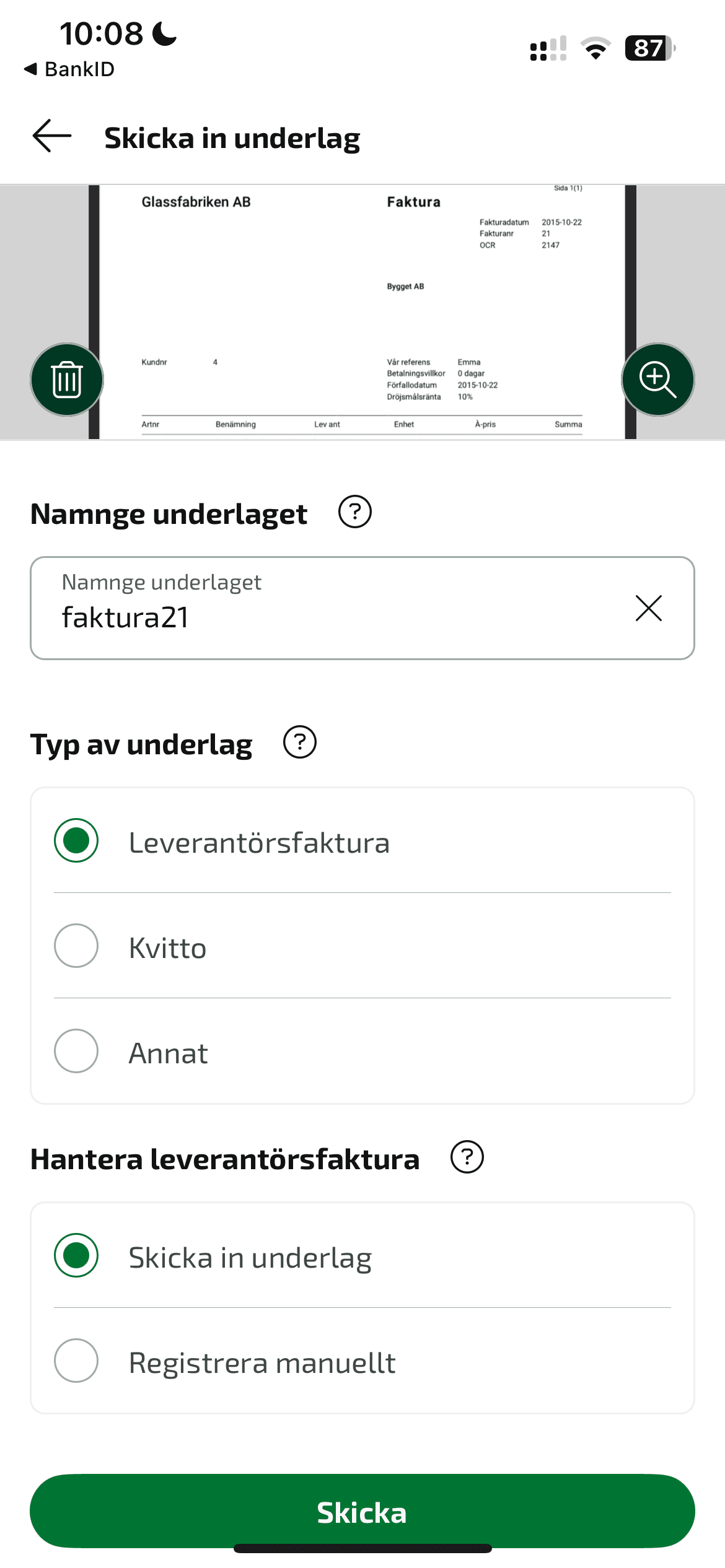The width and height of the screenshot is (725, 1568).
Task: Tap the Wi-Fi icon in the status bar
Action: tap(595, 48)
